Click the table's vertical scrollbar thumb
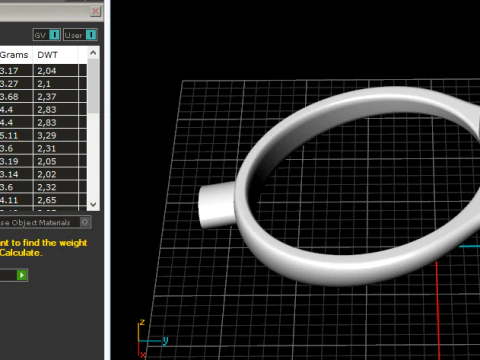480x360 pixels. point(93,86)
